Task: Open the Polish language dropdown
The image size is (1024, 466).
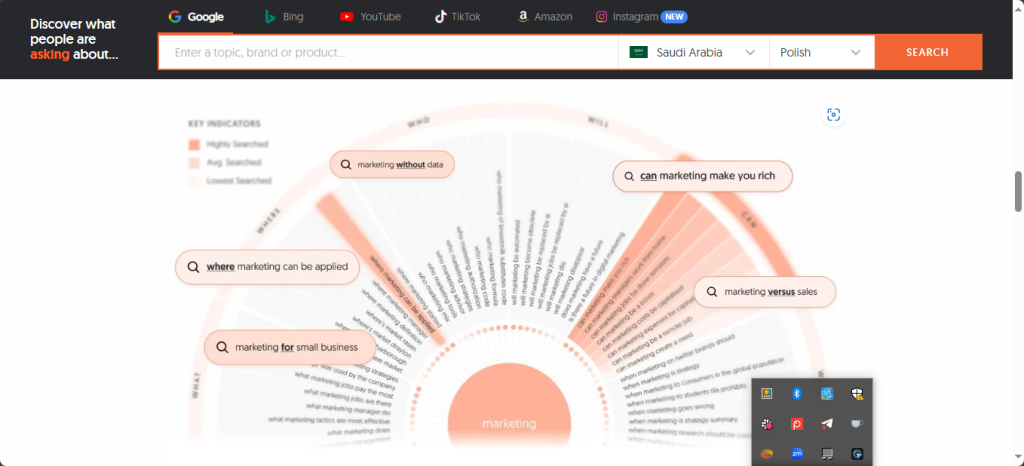Action: pos(822,52)
